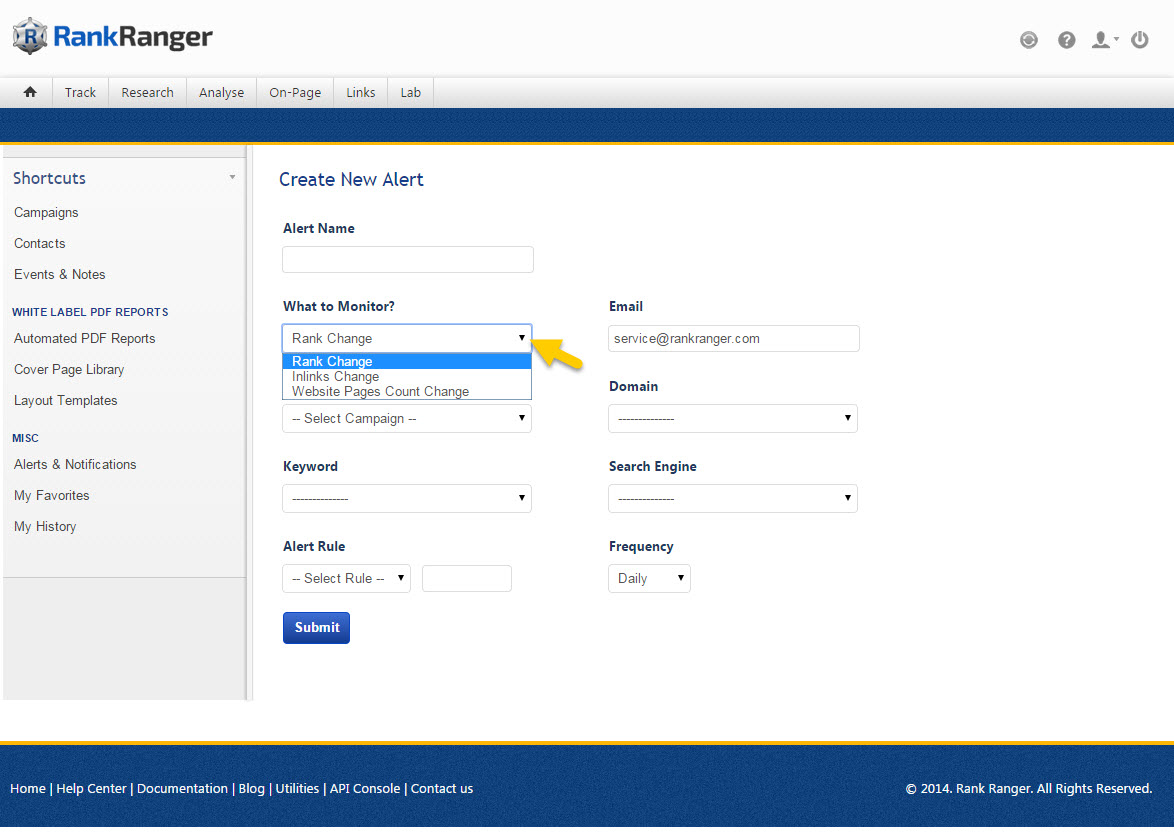The image size is (1174, 832).
Task: Click the Submit button
Action: [x=317, y=628]
